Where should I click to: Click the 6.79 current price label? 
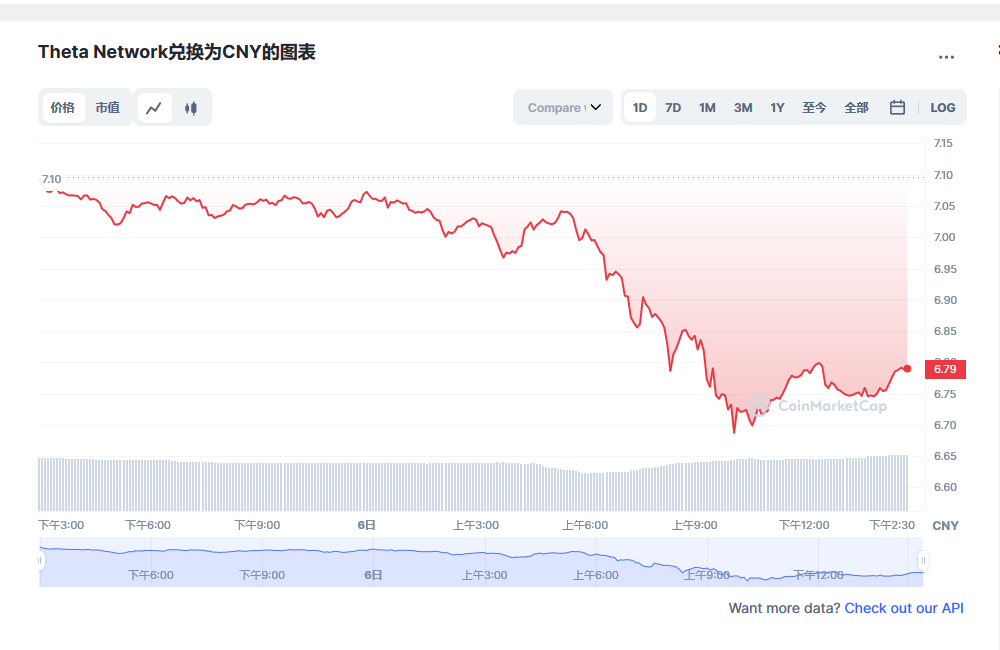coord(945,369)
